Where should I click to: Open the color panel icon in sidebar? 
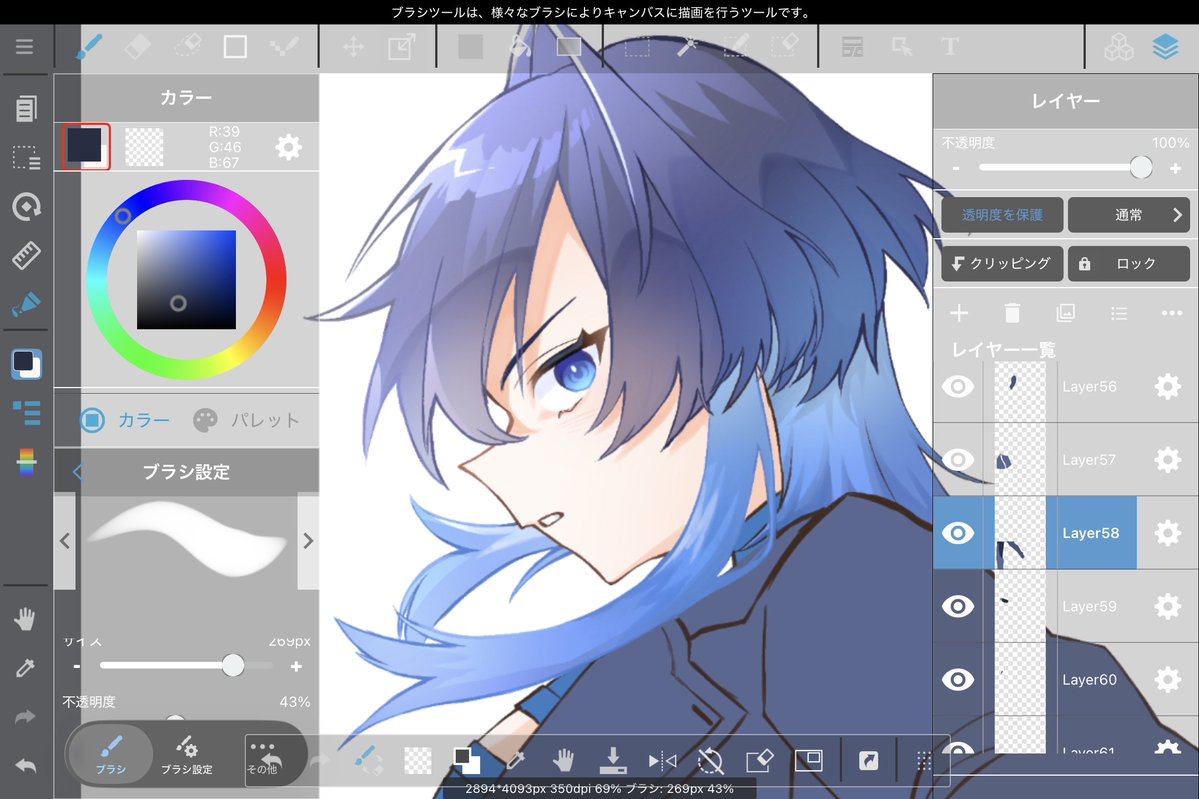(27, 364)
